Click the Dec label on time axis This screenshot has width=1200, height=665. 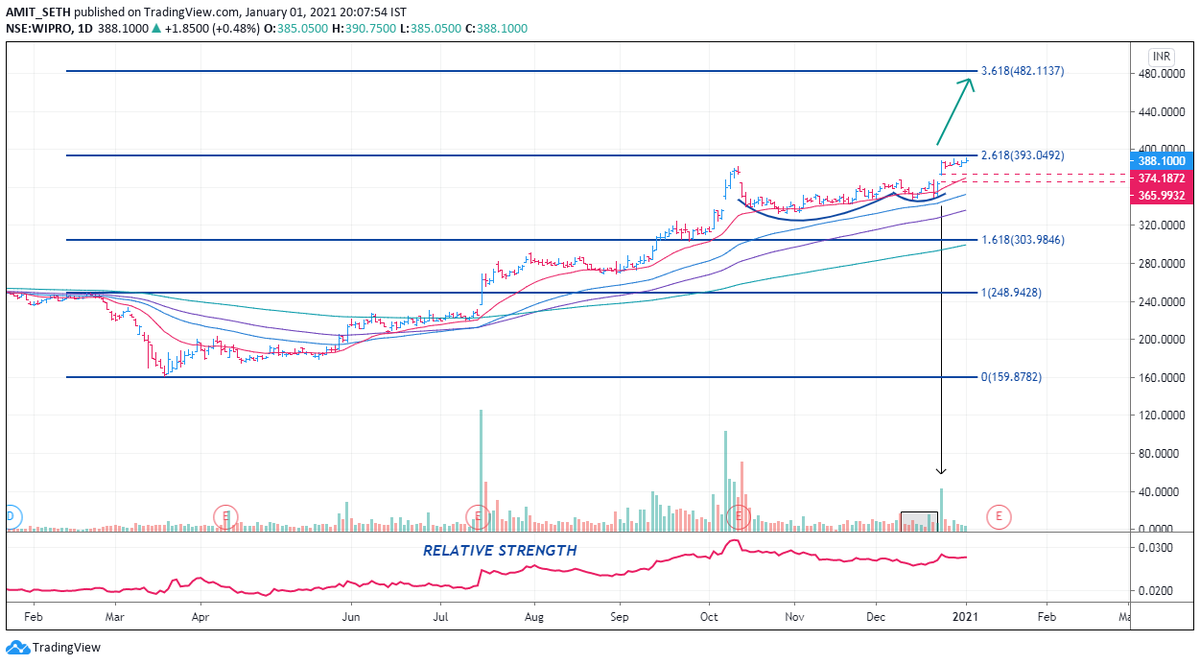click(x=876, y=619)
